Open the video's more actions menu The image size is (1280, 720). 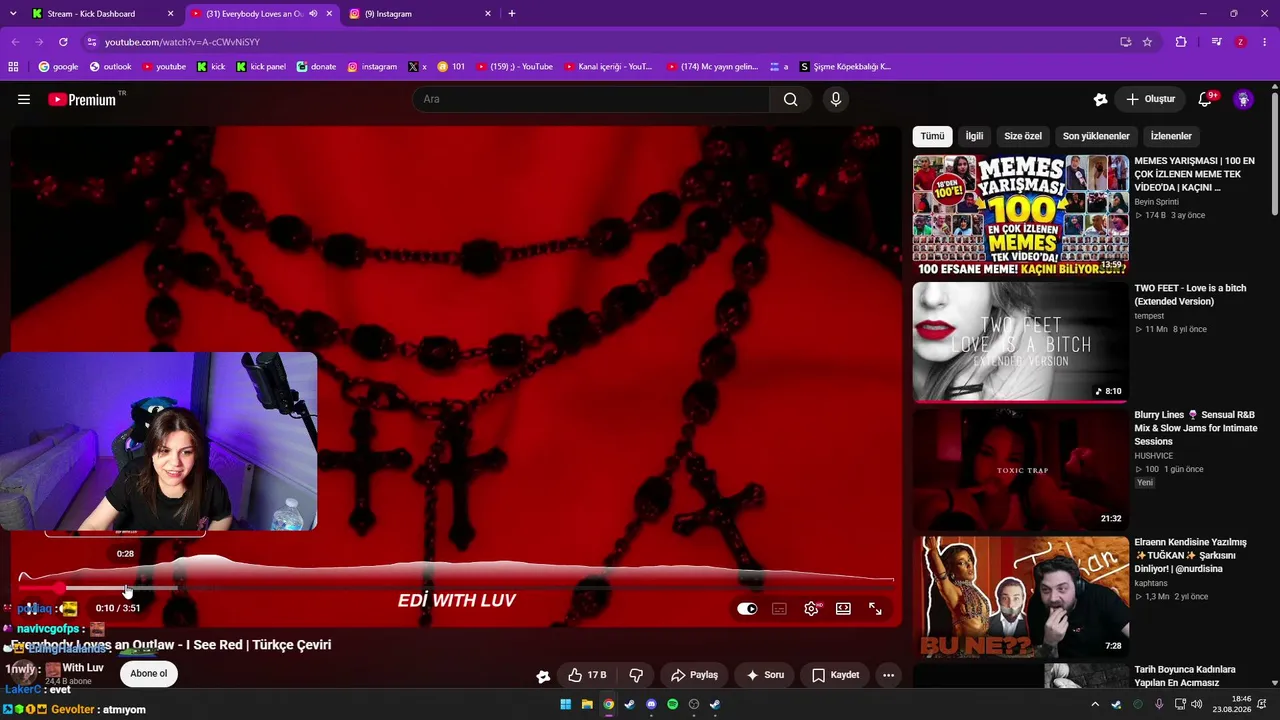[888, 675]
